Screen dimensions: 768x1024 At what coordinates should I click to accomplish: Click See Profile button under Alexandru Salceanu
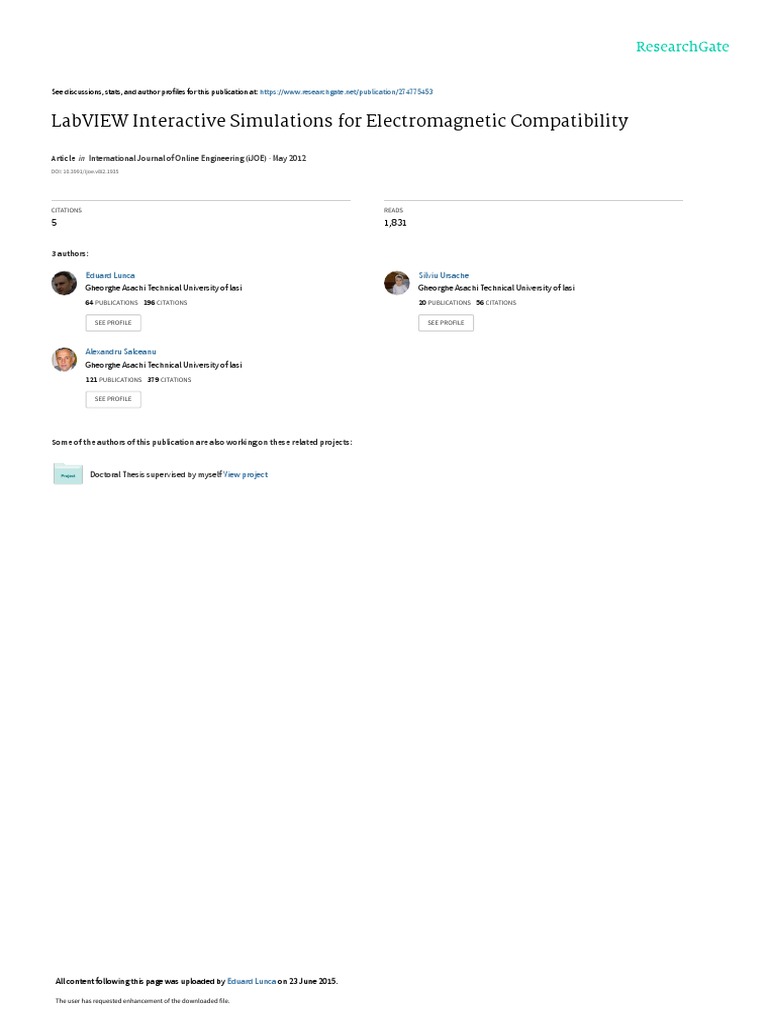click(113, 399)
